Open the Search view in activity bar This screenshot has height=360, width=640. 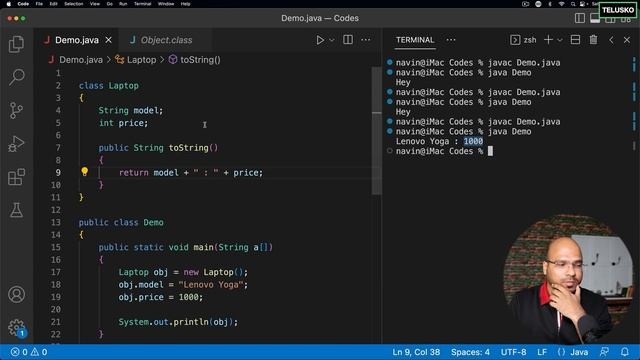coord(16,77)
